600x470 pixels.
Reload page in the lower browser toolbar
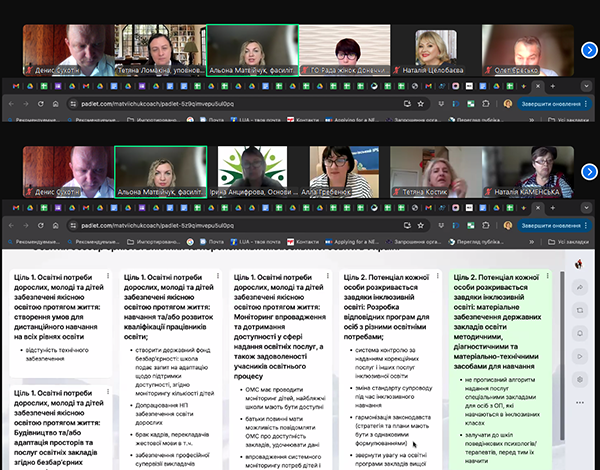click(41, 225)
